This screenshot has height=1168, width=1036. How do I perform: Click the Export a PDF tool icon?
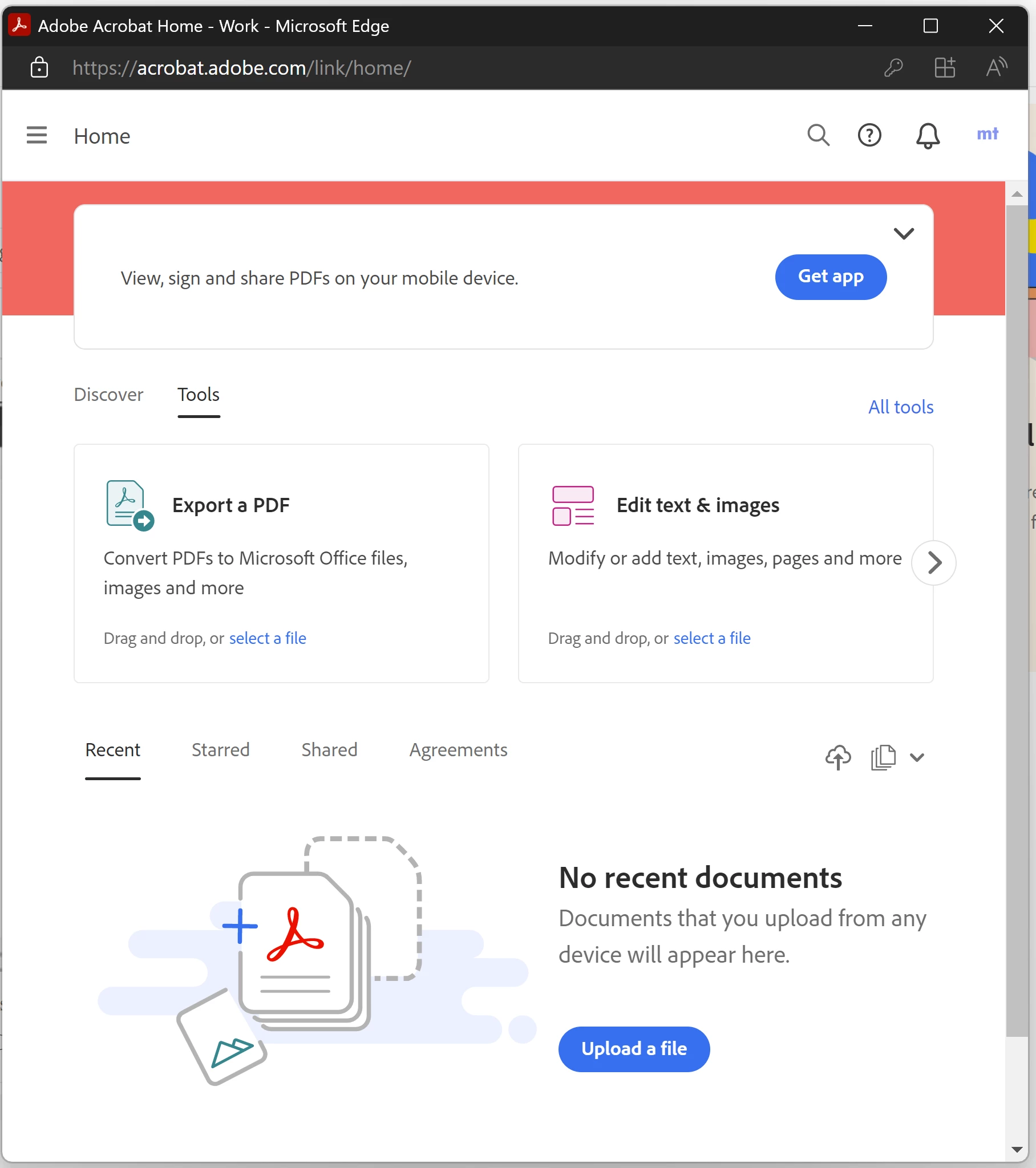tap(130, 505)
